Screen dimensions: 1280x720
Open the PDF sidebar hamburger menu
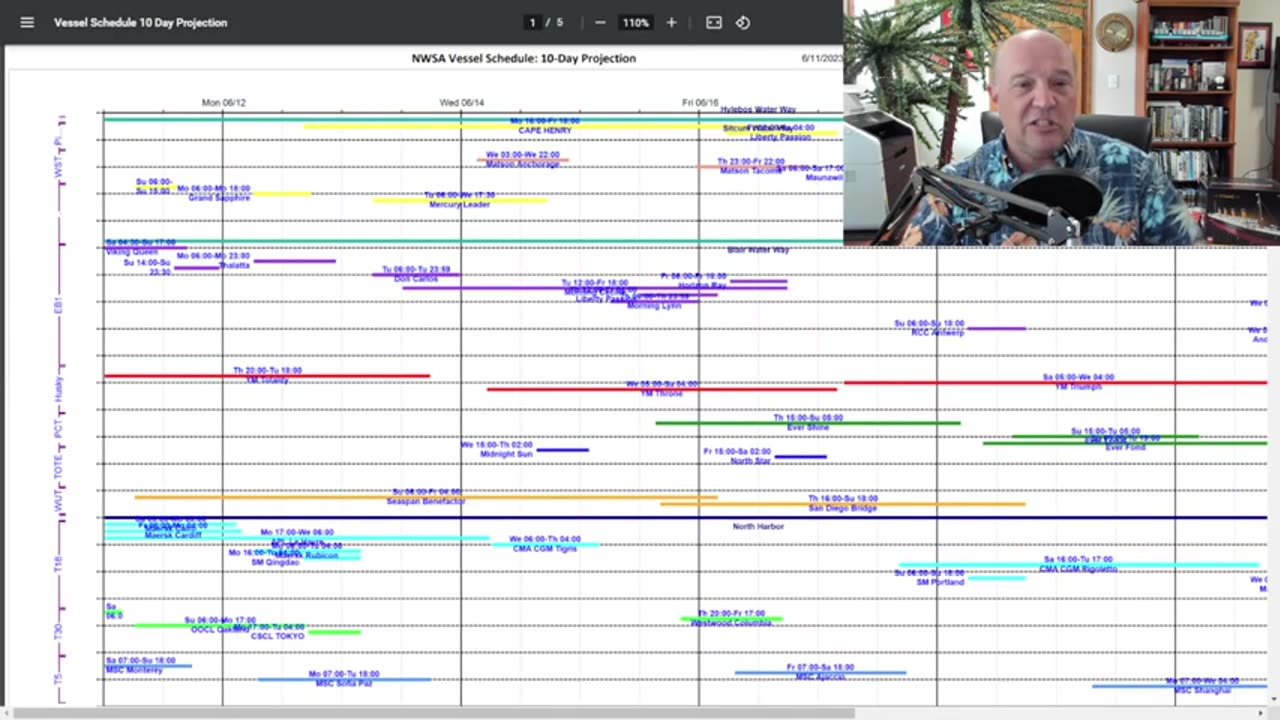click(x=27, y=22)
